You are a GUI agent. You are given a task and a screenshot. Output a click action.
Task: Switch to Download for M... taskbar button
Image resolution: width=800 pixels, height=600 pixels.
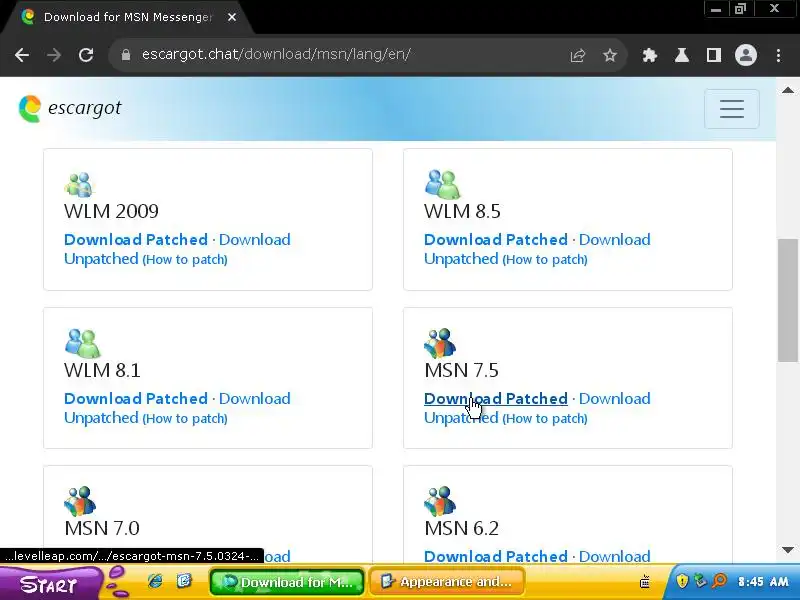point(287,582)
